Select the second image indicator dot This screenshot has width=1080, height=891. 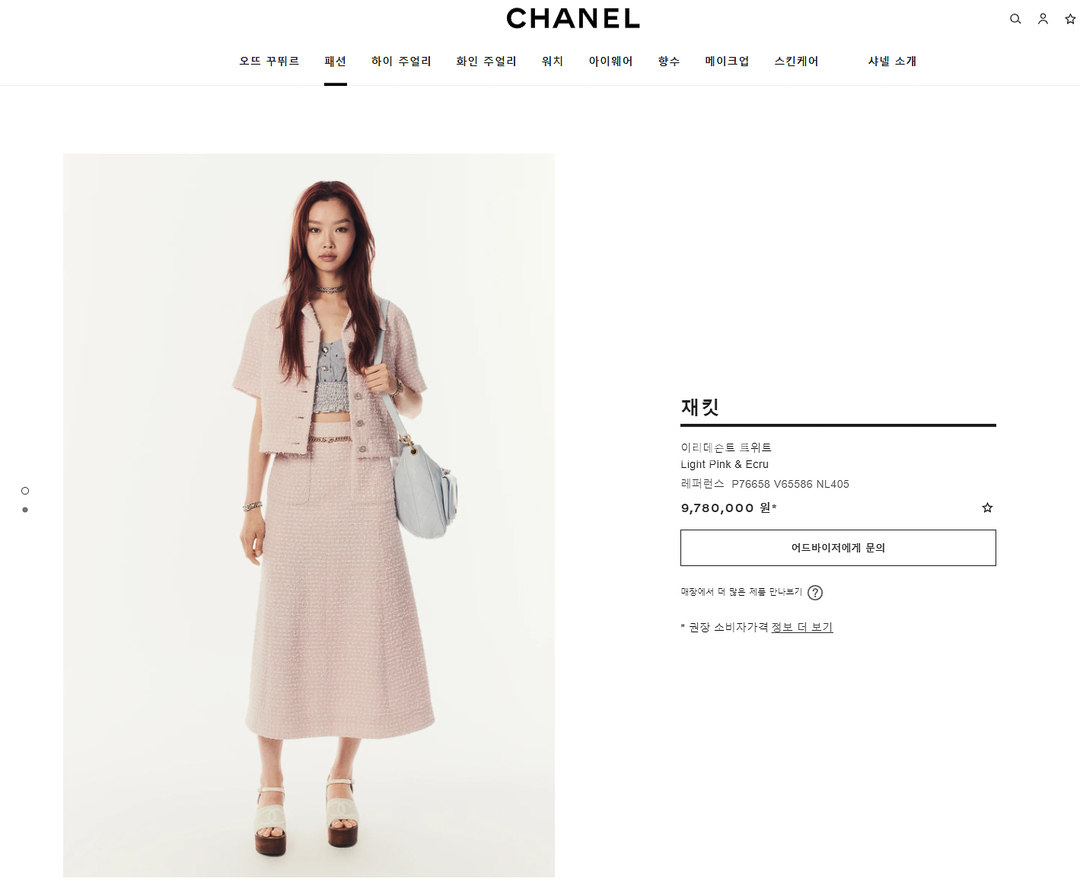[25, 510]
